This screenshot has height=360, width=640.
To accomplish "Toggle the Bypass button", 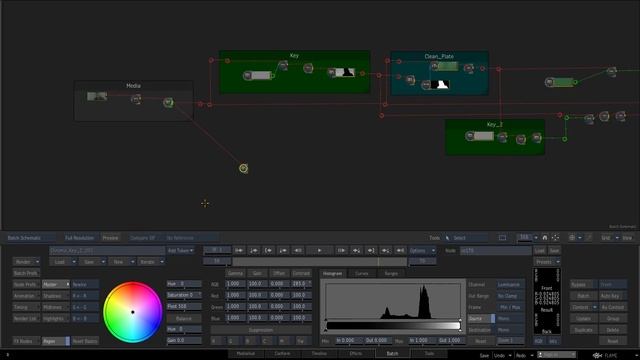I will [584, 284].
